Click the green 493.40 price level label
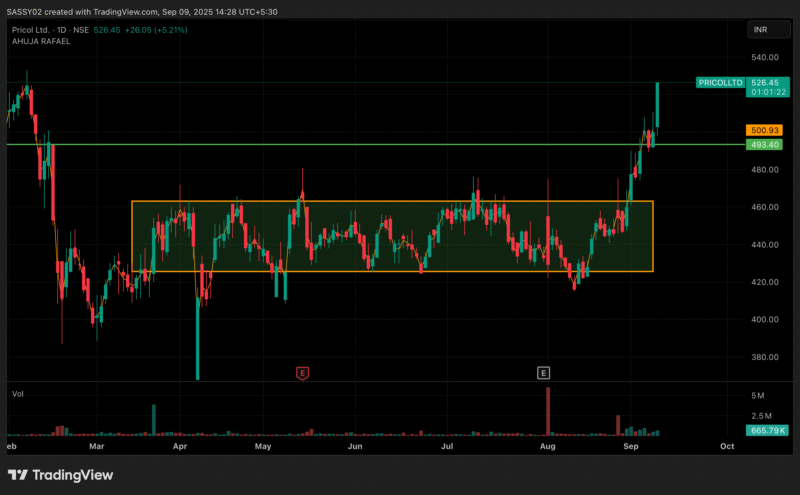Screen dimensions: 800x495 click(764, 144)
